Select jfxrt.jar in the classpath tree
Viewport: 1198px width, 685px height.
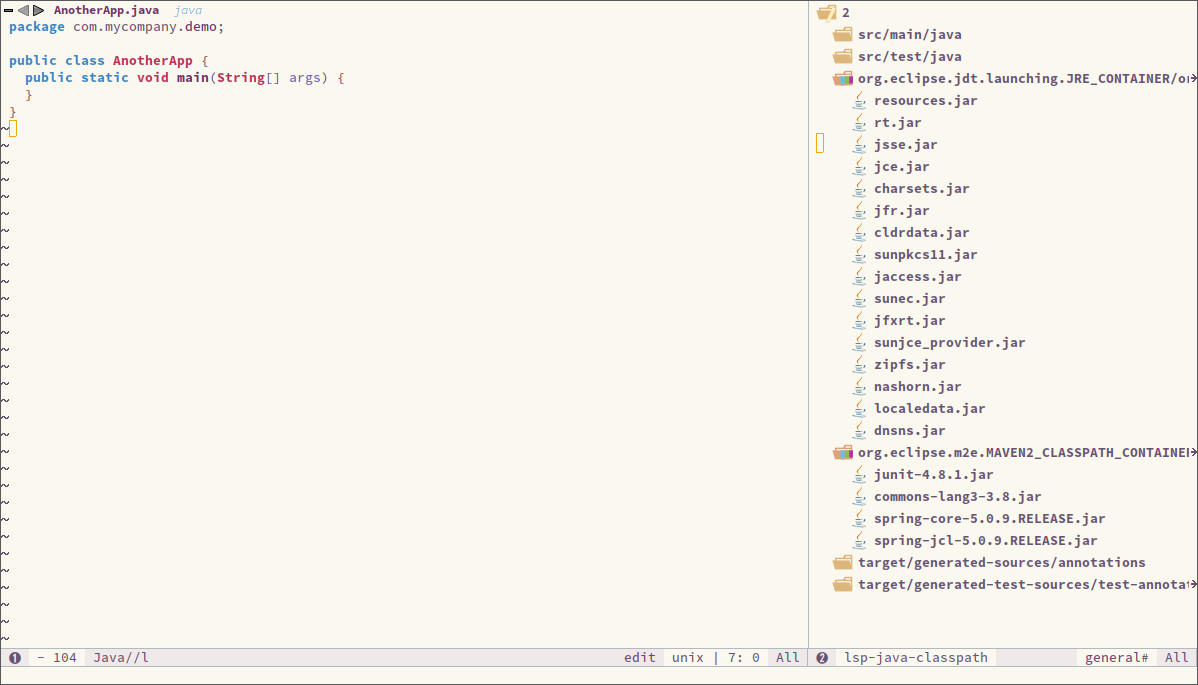[909, 321]
